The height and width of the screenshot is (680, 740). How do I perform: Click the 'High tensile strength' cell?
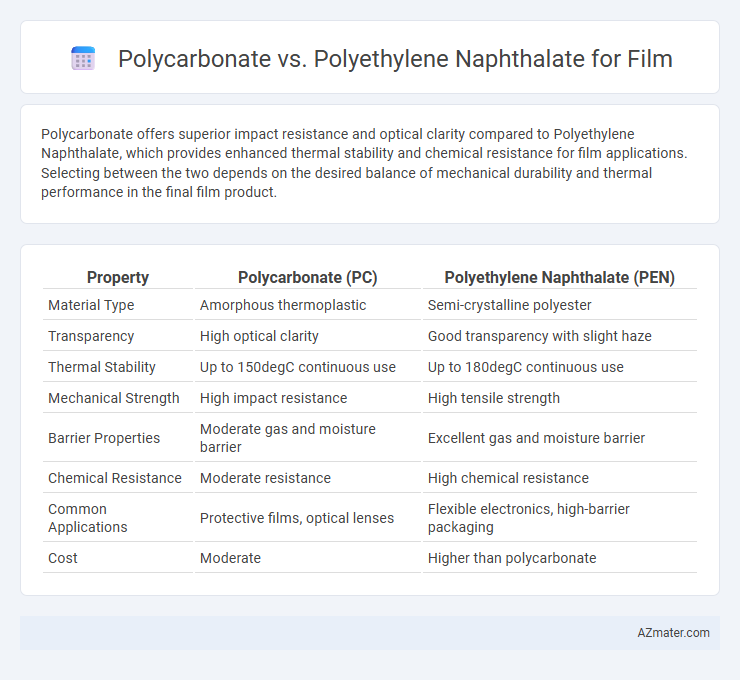[x=494, y=398]
